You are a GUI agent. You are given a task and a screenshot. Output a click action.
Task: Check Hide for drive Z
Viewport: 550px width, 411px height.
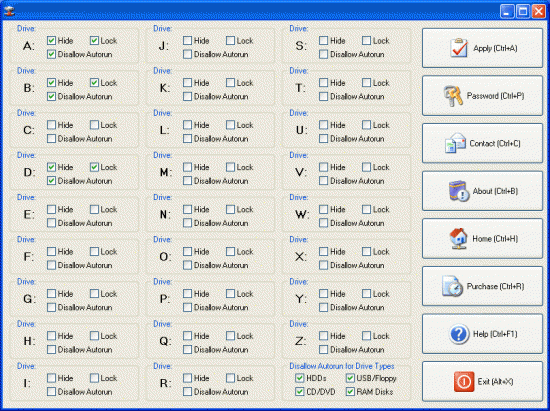(x=323, y=336)
